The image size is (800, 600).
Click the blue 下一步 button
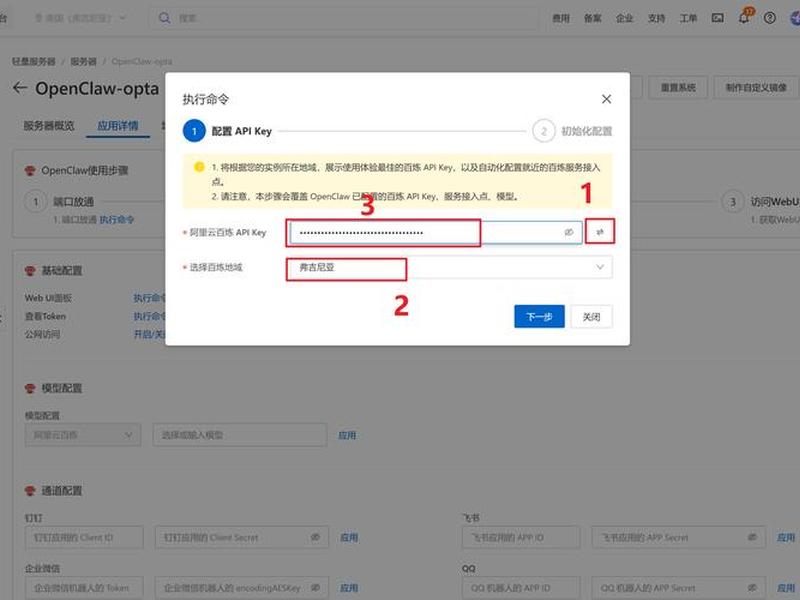(539, 317)
